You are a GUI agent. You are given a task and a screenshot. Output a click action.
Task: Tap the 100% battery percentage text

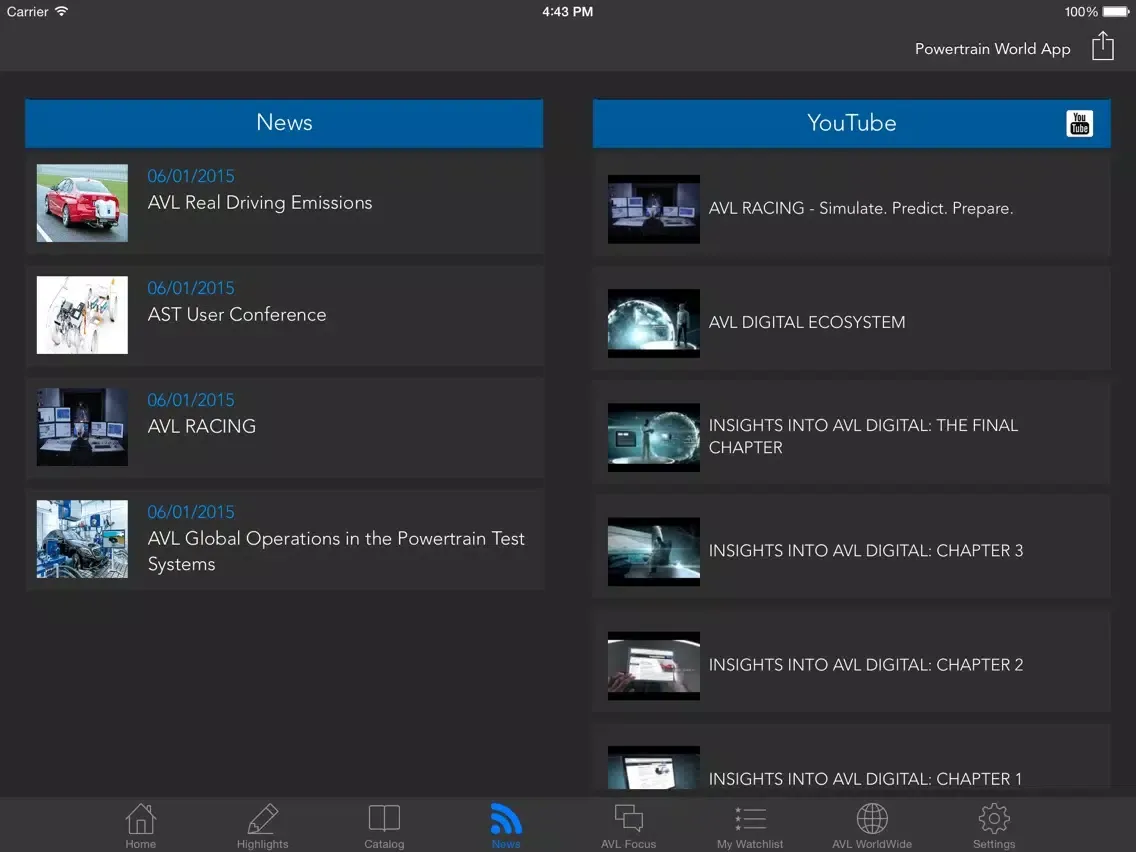[x=1081, y=12]
